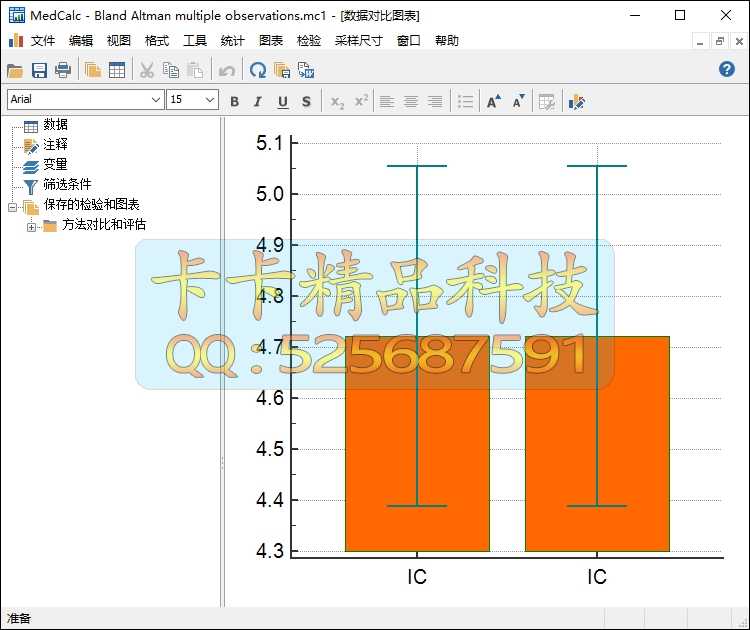Toggle italic formatting
Screen dimensions: 750x630
tap(258, 101)
